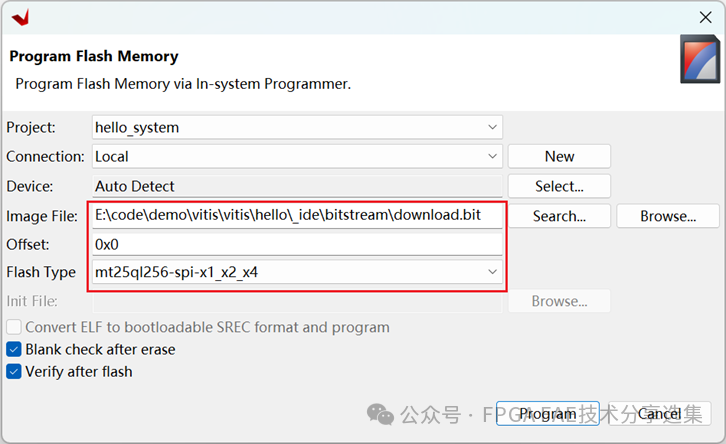
Task: Enable Convert ELF to bootloadable SREC checkbox
Action: [x=14, y=328]
